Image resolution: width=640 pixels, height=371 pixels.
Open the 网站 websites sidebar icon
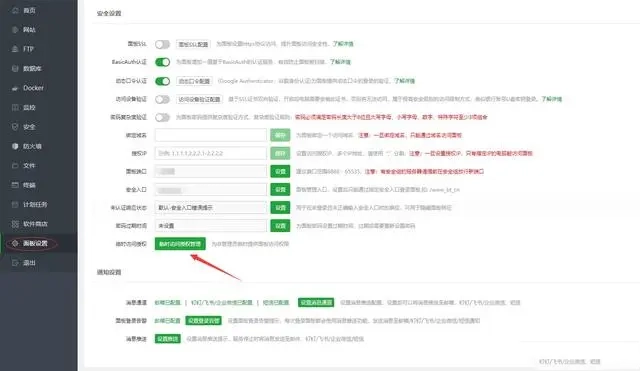(15, 30)
